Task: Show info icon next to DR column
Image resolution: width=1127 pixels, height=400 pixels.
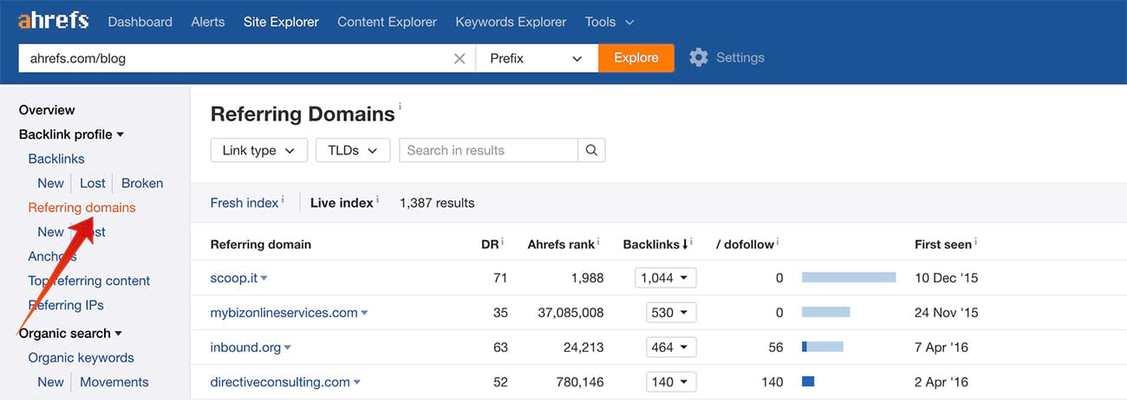Action: pyautogui.click(x=502, y=242)
